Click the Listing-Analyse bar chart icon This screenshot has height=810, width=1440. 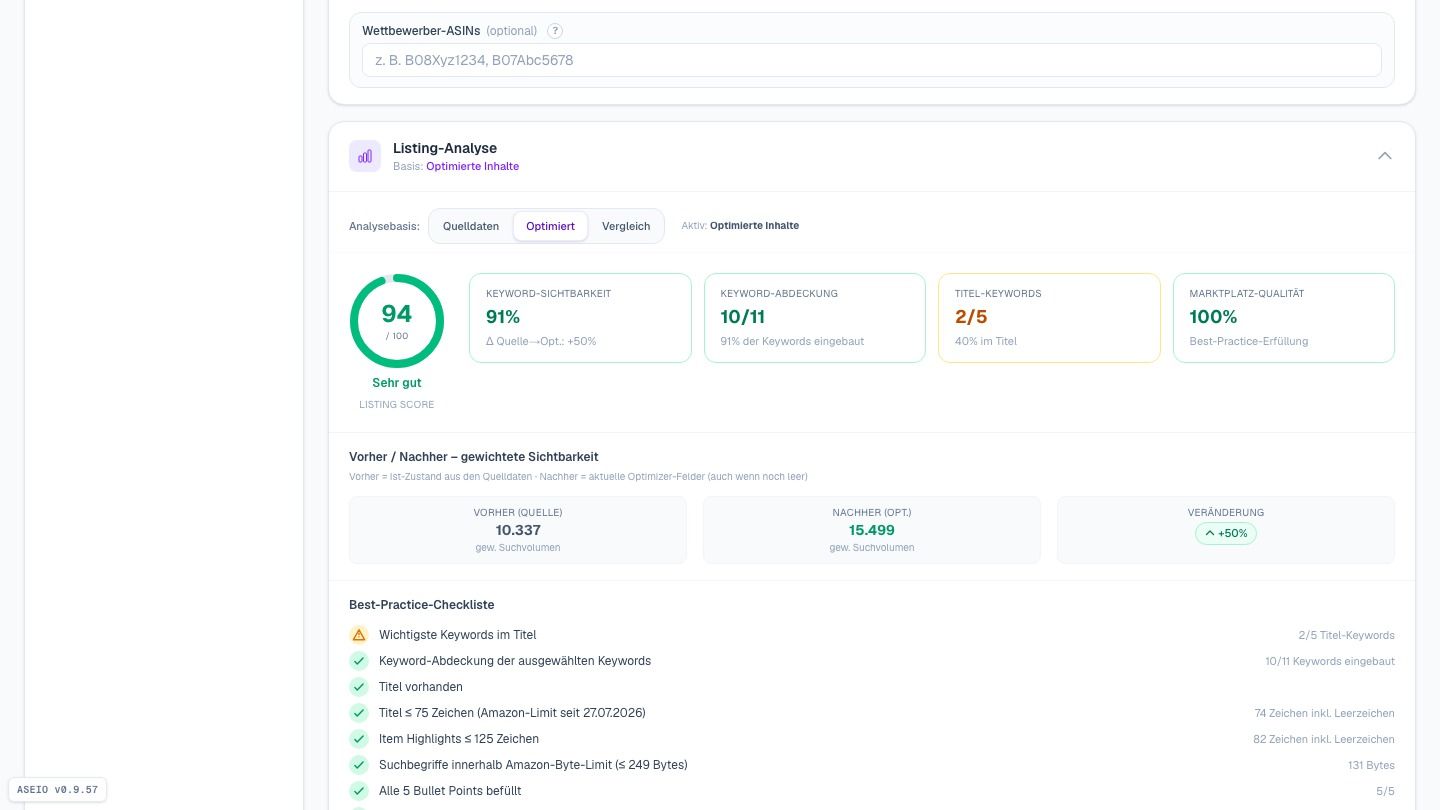(365, 156)
